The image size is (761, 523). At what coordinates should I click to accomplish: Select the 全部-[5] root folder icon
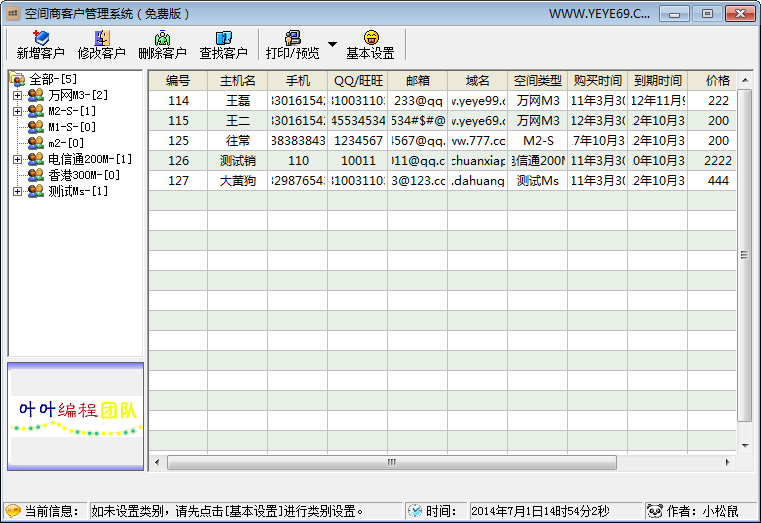tap(17, 79)
